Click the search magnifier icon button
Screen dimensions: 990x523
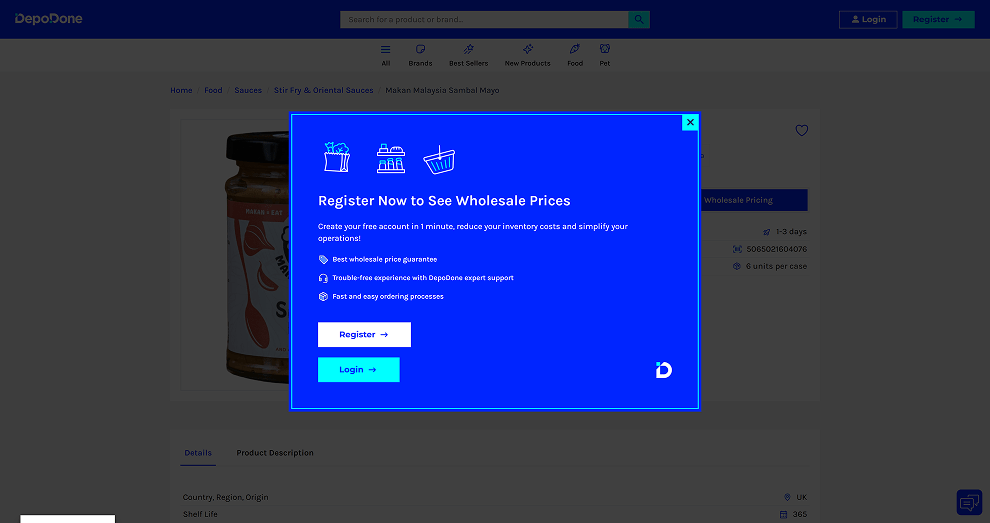[x=639, y=19]
